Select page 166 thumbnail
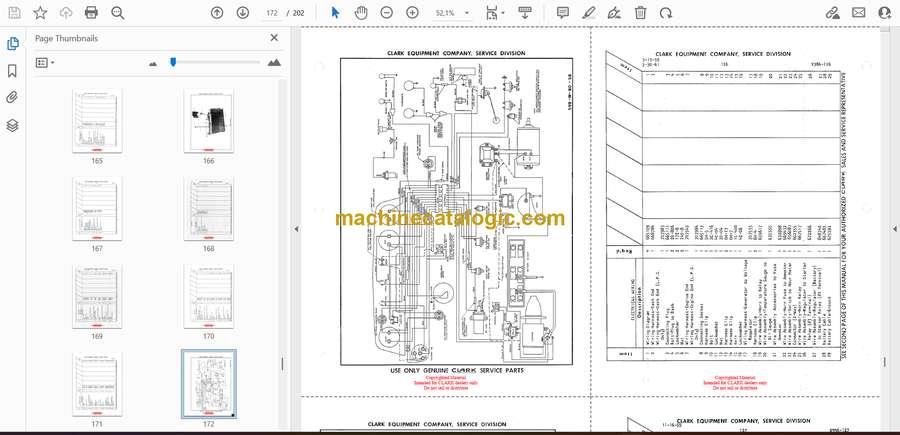900x435 pixels. [x=208, y=121]
